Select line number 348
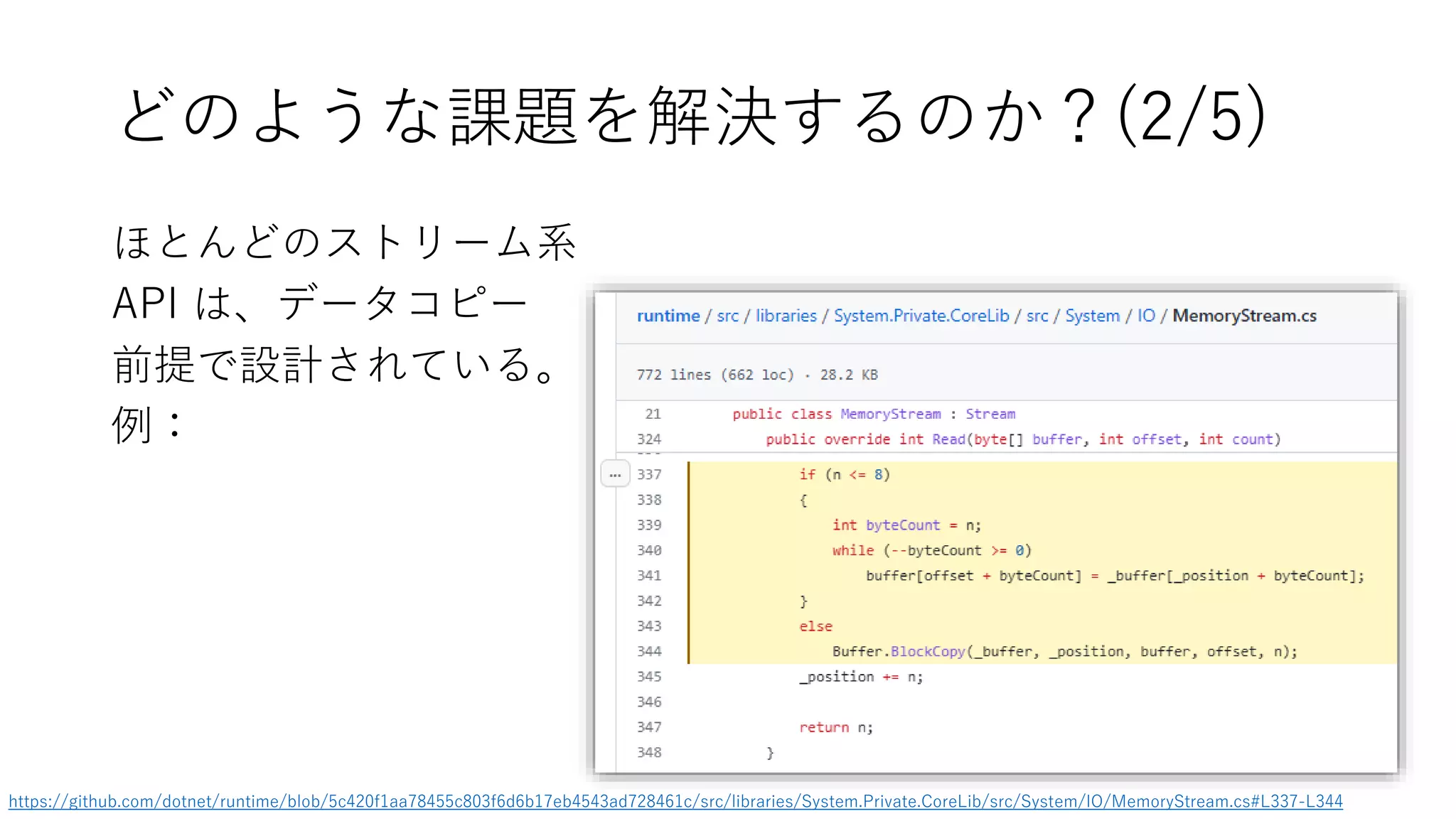The image size is (1456, 819). [649, 752]
